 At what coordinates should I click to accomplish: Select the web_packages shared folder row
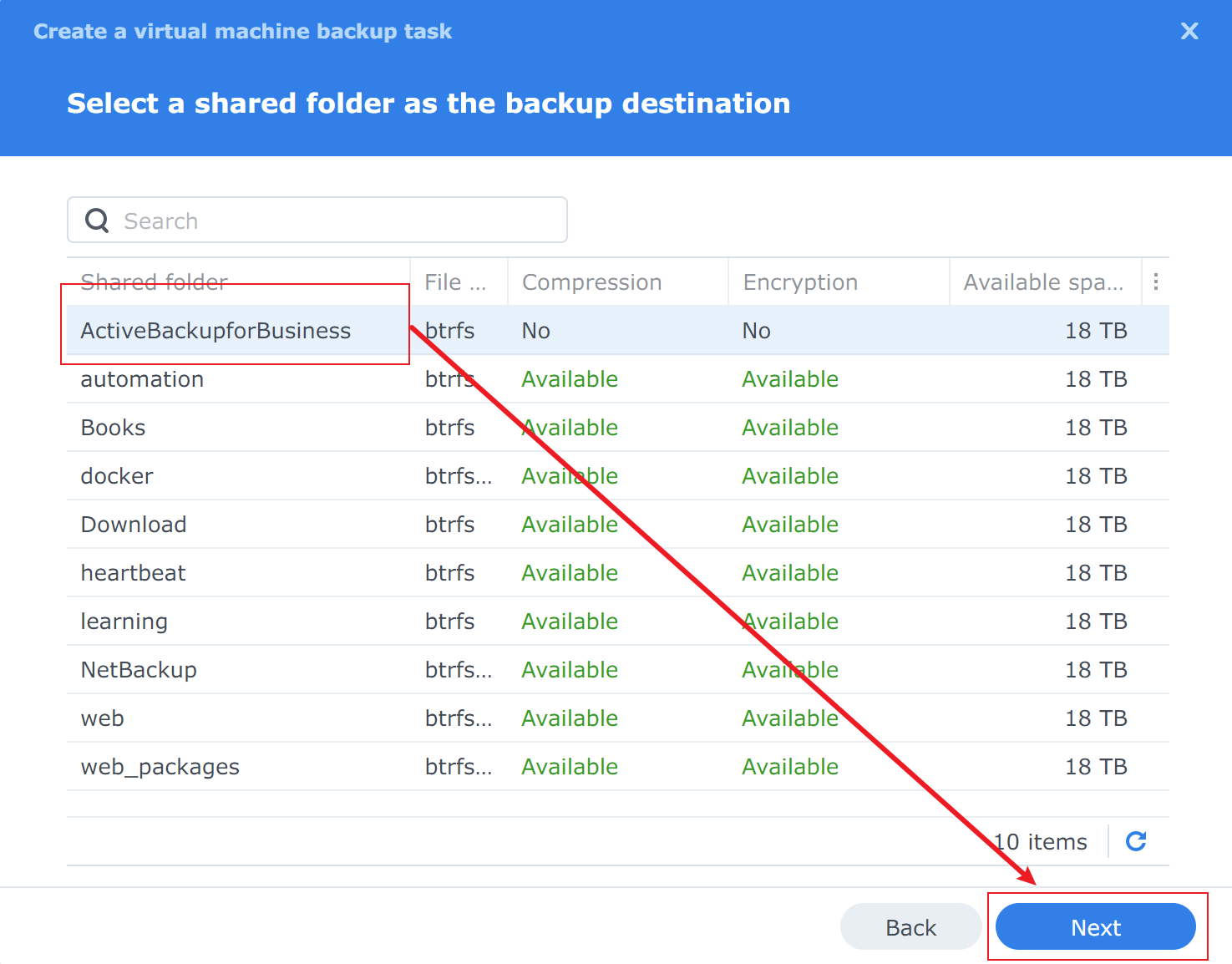coord(160,767)
